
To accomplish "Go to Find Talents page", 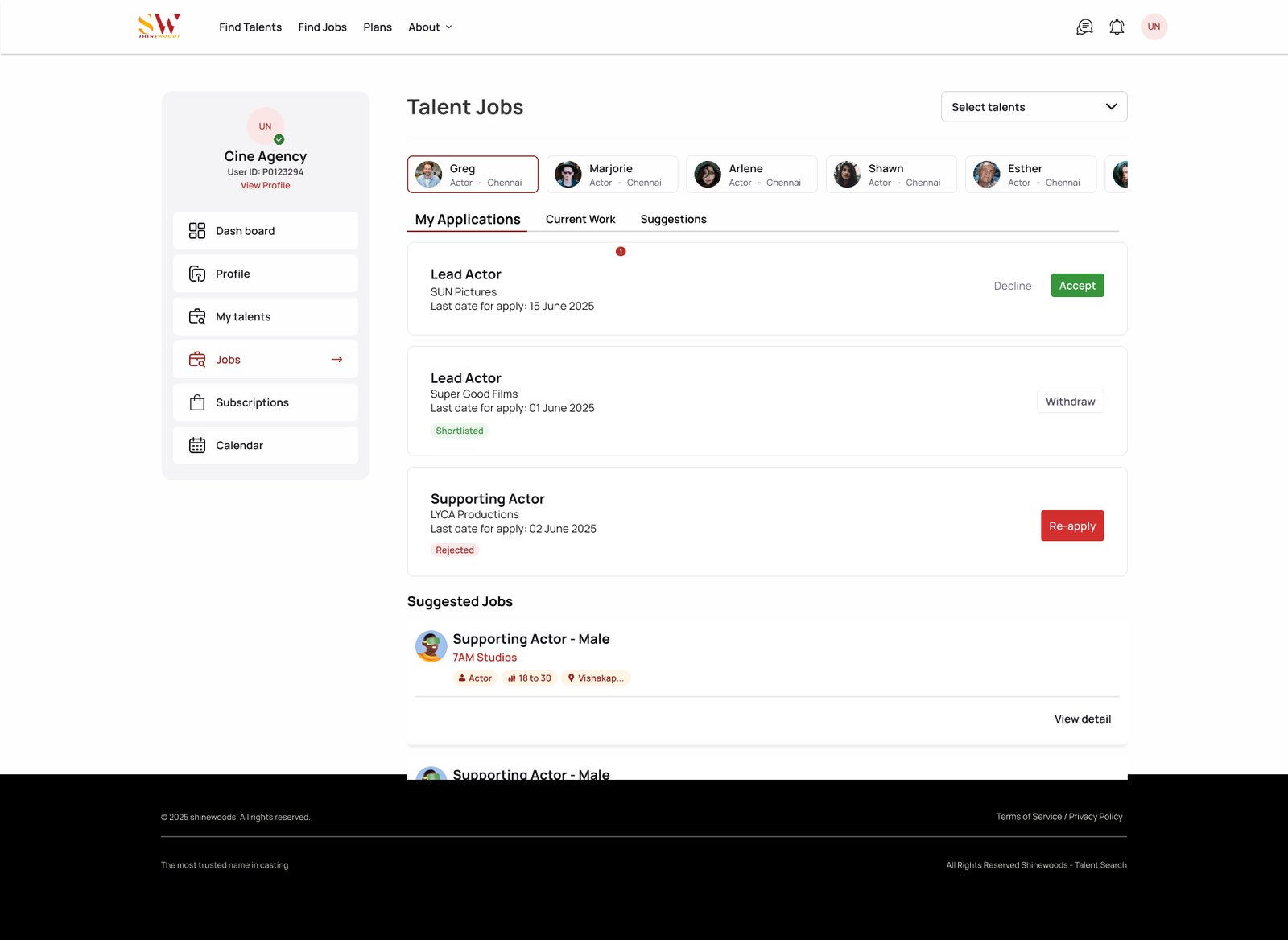I will [x=250, y=27].
